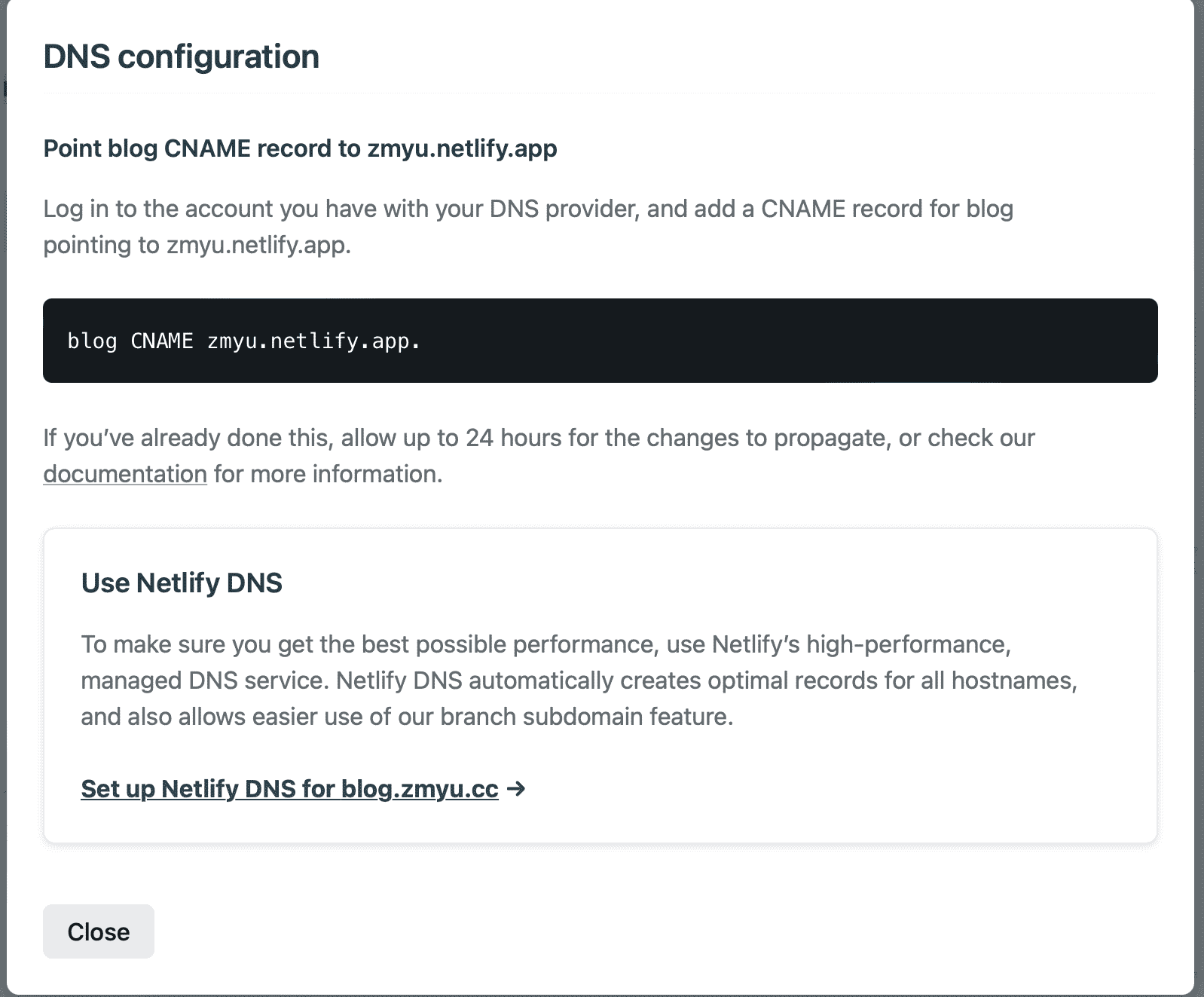
Task: Click "zmyu.netlify.app." in the code block
Action: [313, 341]
